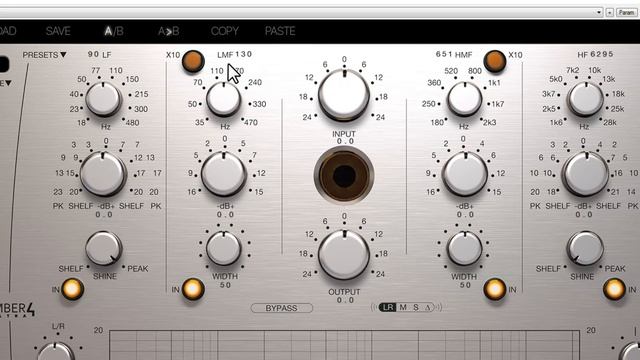This screenshot has height=360, width=640.
Task: Click the LMF gain dB knob
Action: coord(223,174)
